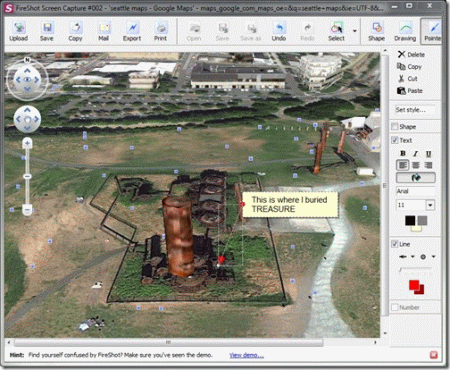Open the line end style dropdown

coord(433,256)
